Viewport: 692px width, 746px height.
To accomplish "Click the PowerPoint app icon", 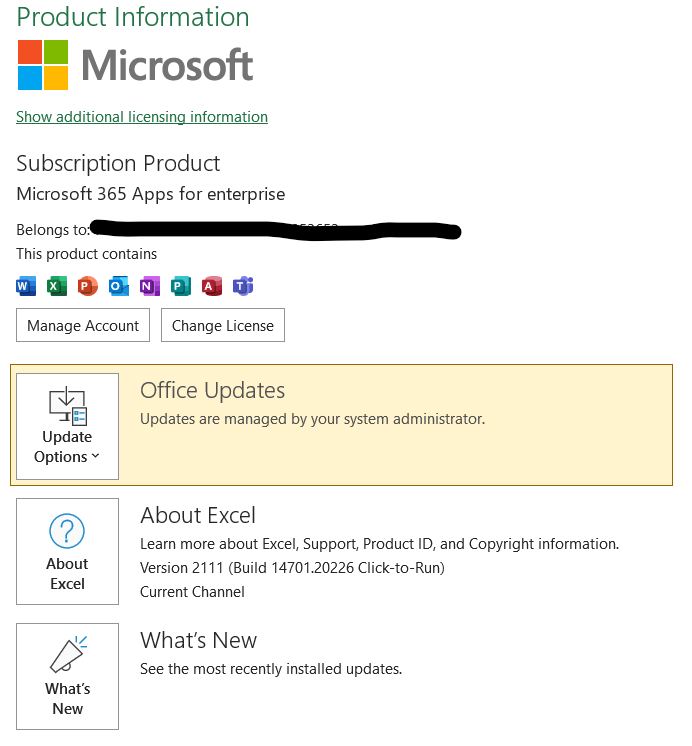I will [x=88, y=286].
